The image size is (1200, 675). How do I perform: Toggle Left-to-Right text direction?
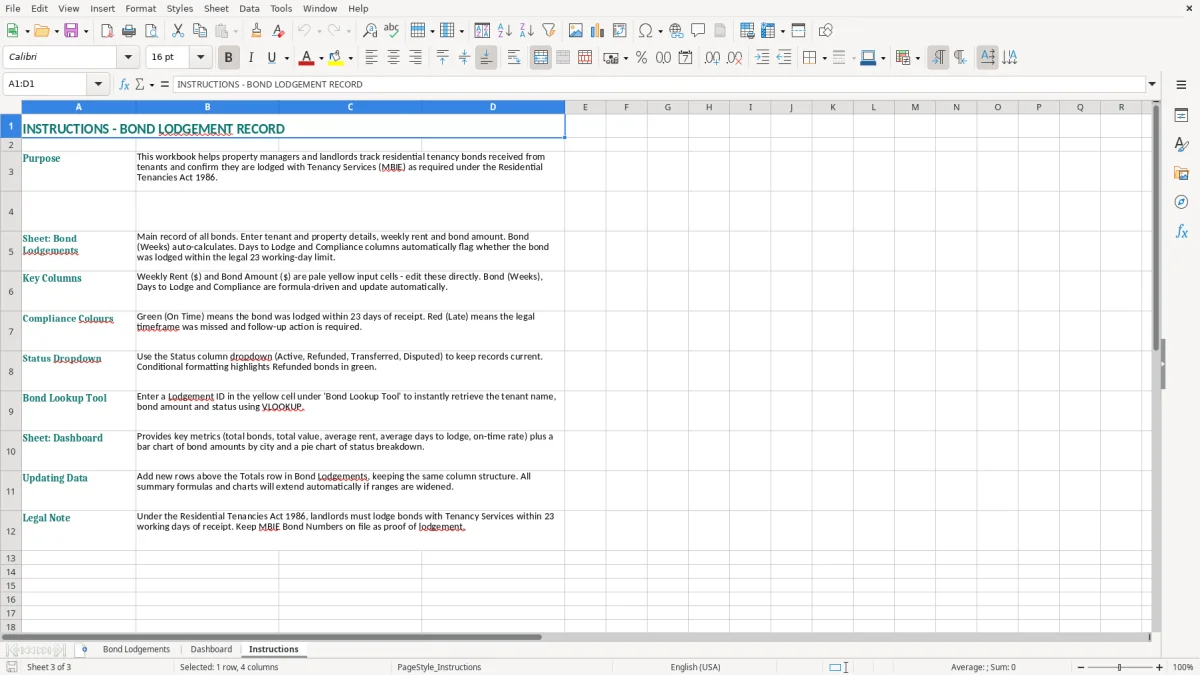point(938,58)
